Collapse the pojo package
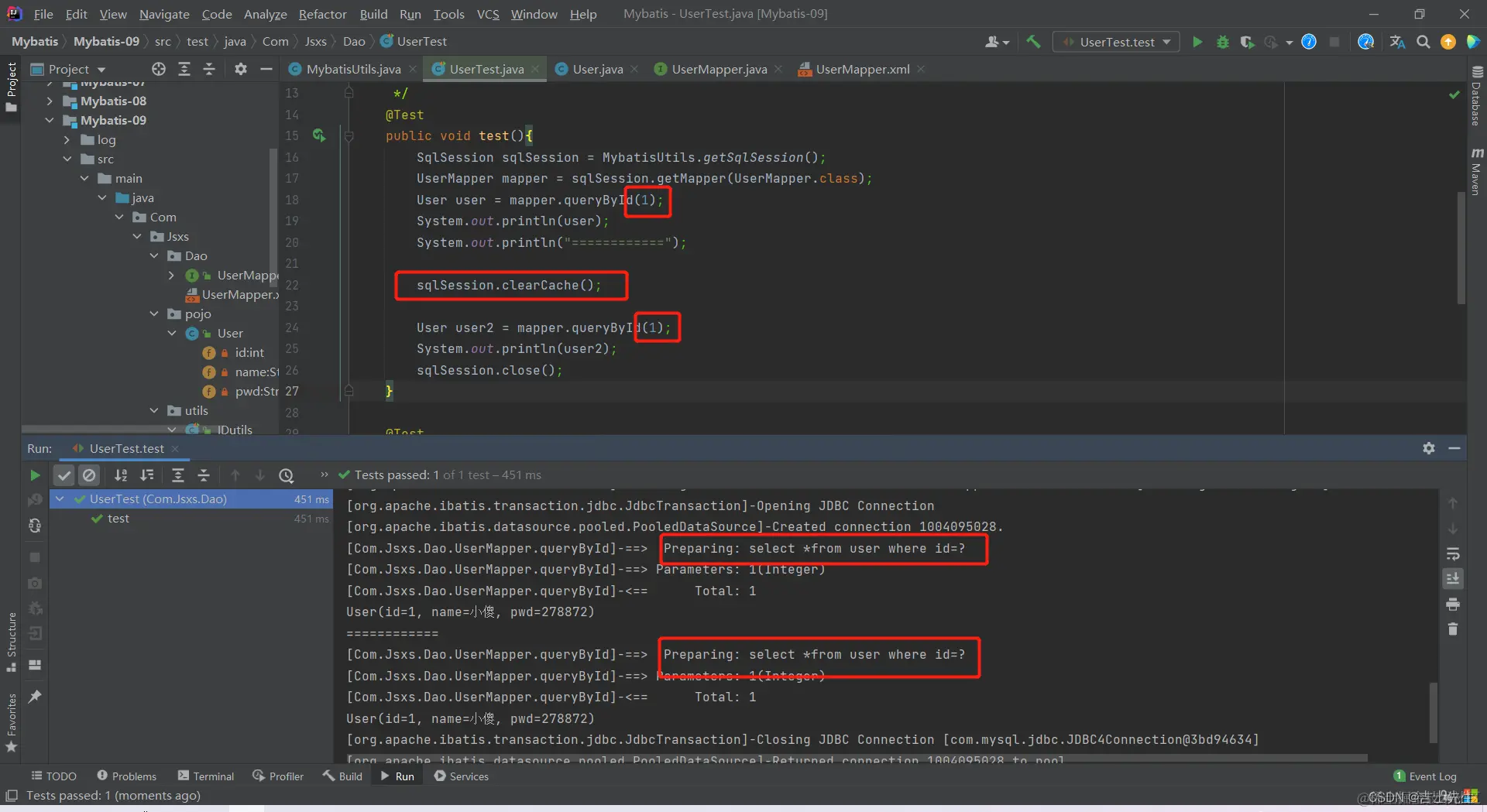Image resolution: width=1487 pixels, height=812 pixels. point(154,313)
